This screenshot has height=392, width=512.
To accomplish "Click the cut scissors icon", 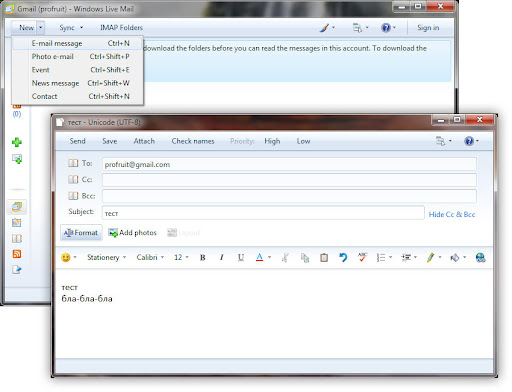I will click(285, 257).
